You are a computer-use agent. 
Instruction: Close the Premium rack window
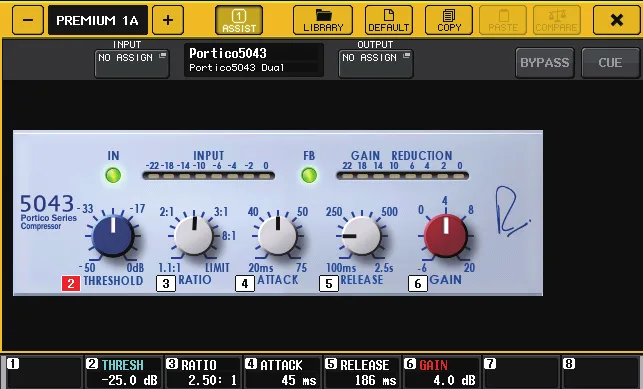pyautogui.click(x=616, y=20)
